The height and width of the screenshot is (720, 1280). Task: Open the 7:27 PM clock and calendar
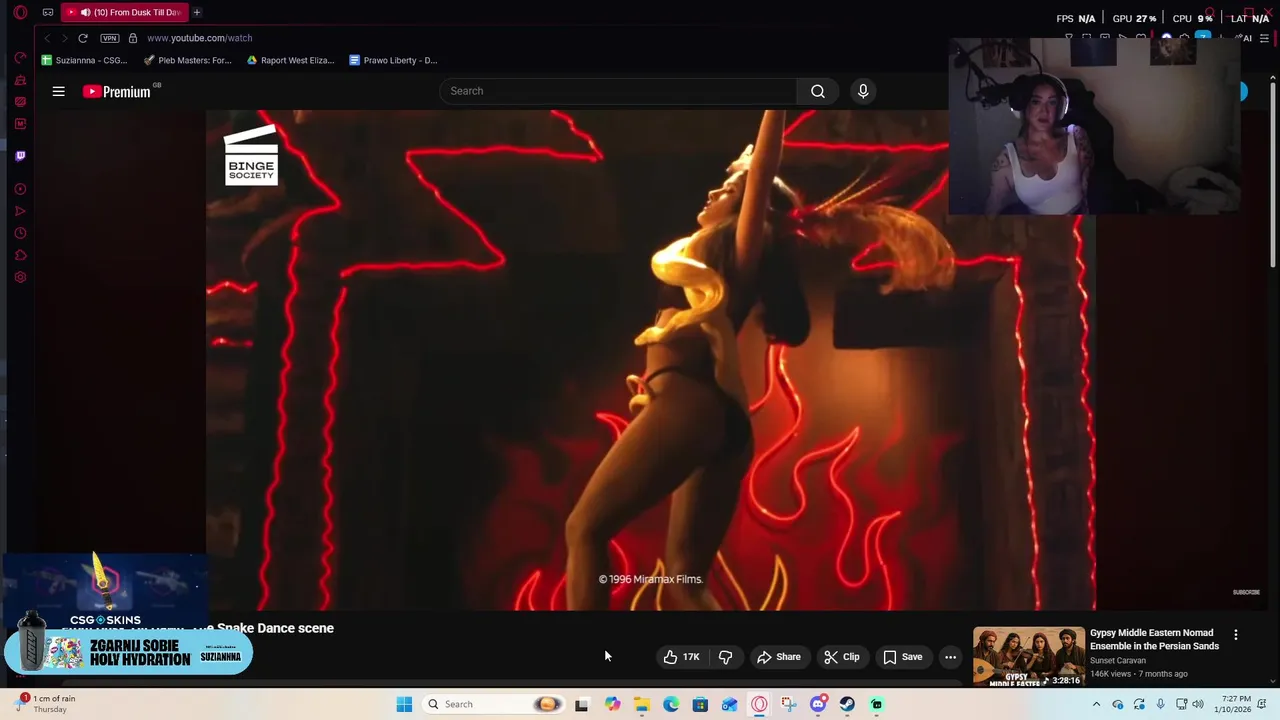click(x=1231, y=704)
